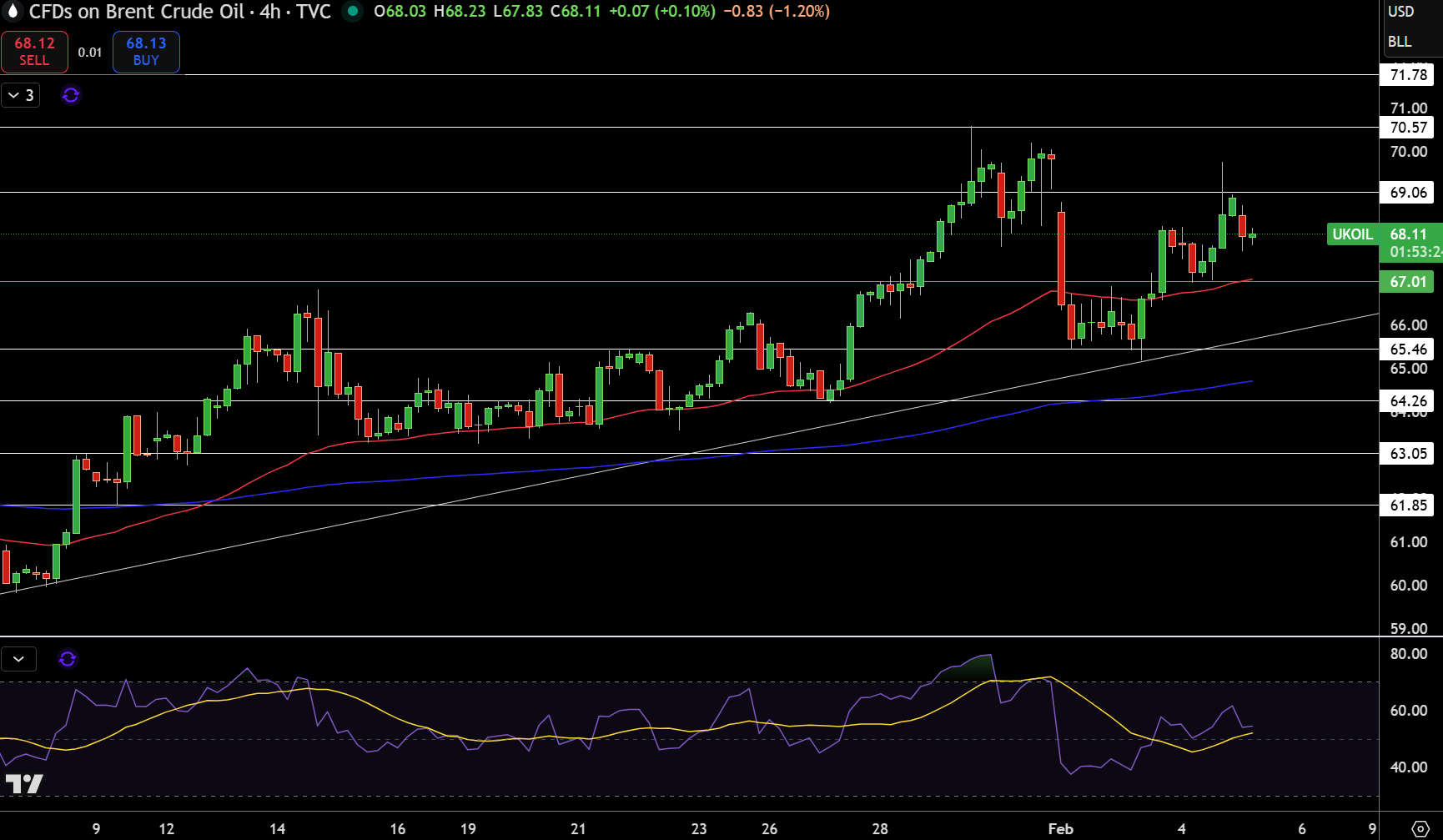Click the -0.83 (-1.20%) change value

coord(777,12)
